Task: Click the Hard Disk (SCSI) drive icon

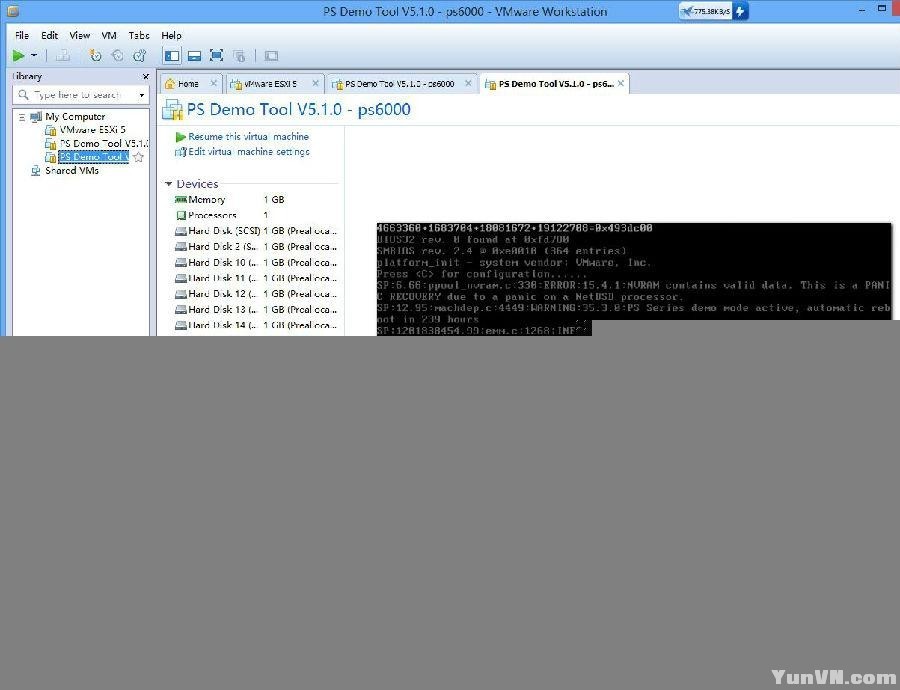Action: pos(181,231)
